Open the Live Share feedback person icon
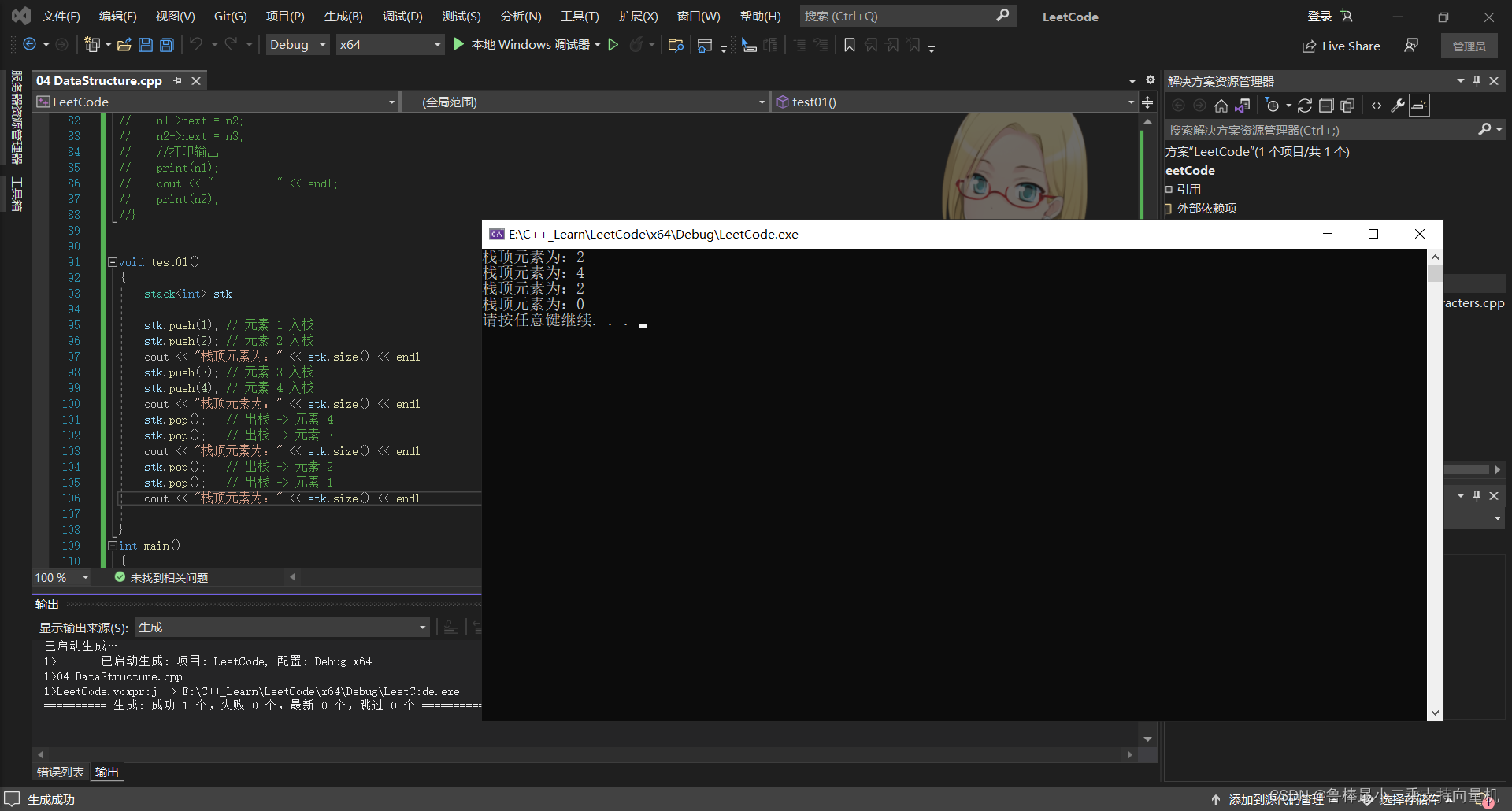This screenshot has width=1512, height=811. 1411,46
